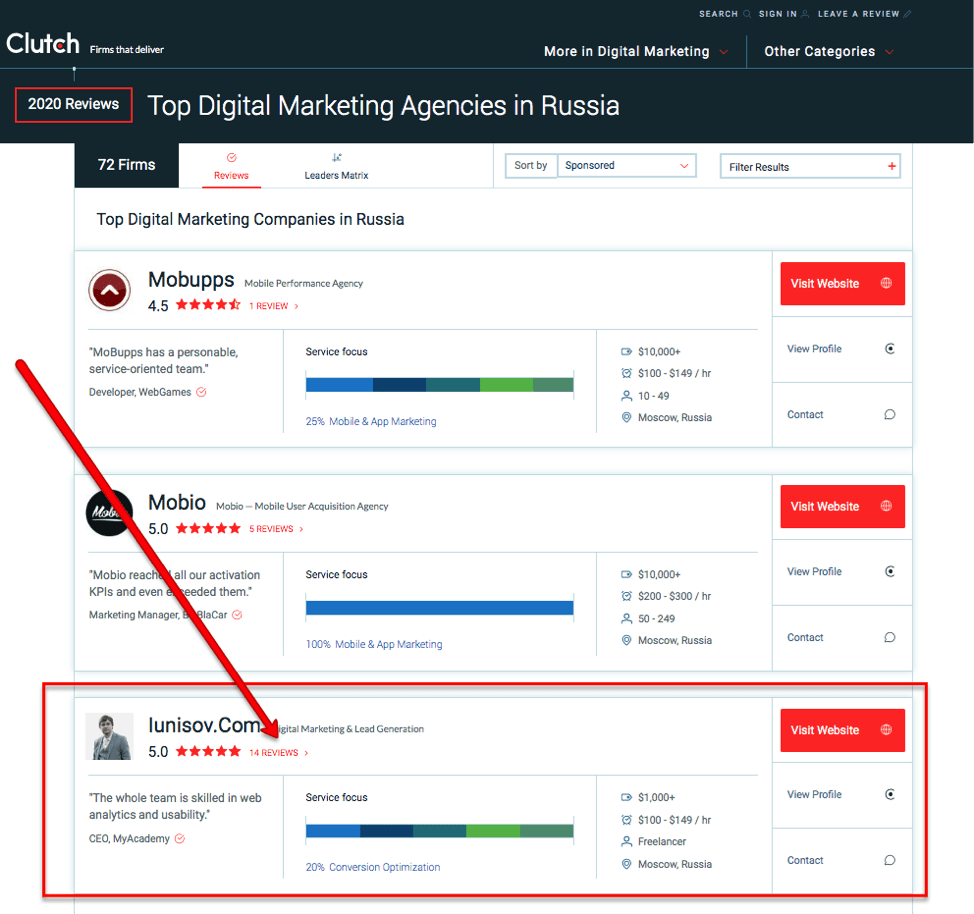
Task: Click the Mobupps company logo
Action: pos(109,290)
